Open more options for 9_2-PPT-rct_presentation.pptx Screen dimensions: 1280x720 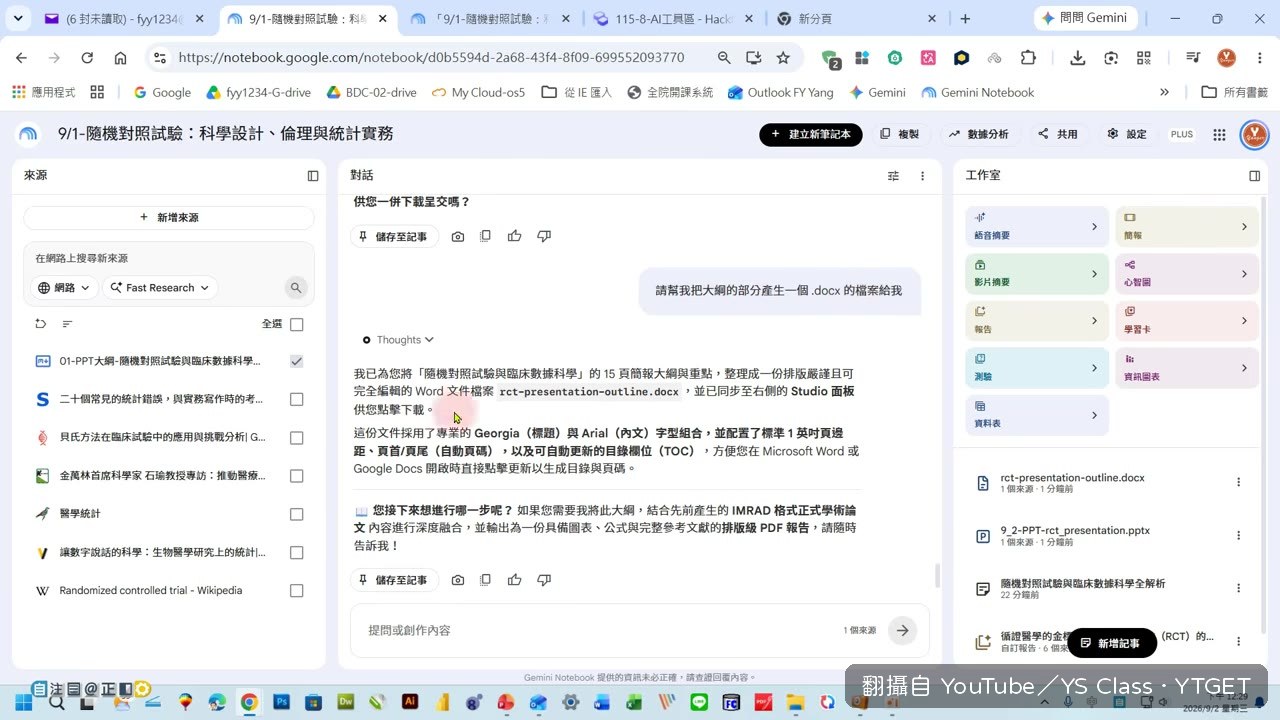pos(1238,535)
